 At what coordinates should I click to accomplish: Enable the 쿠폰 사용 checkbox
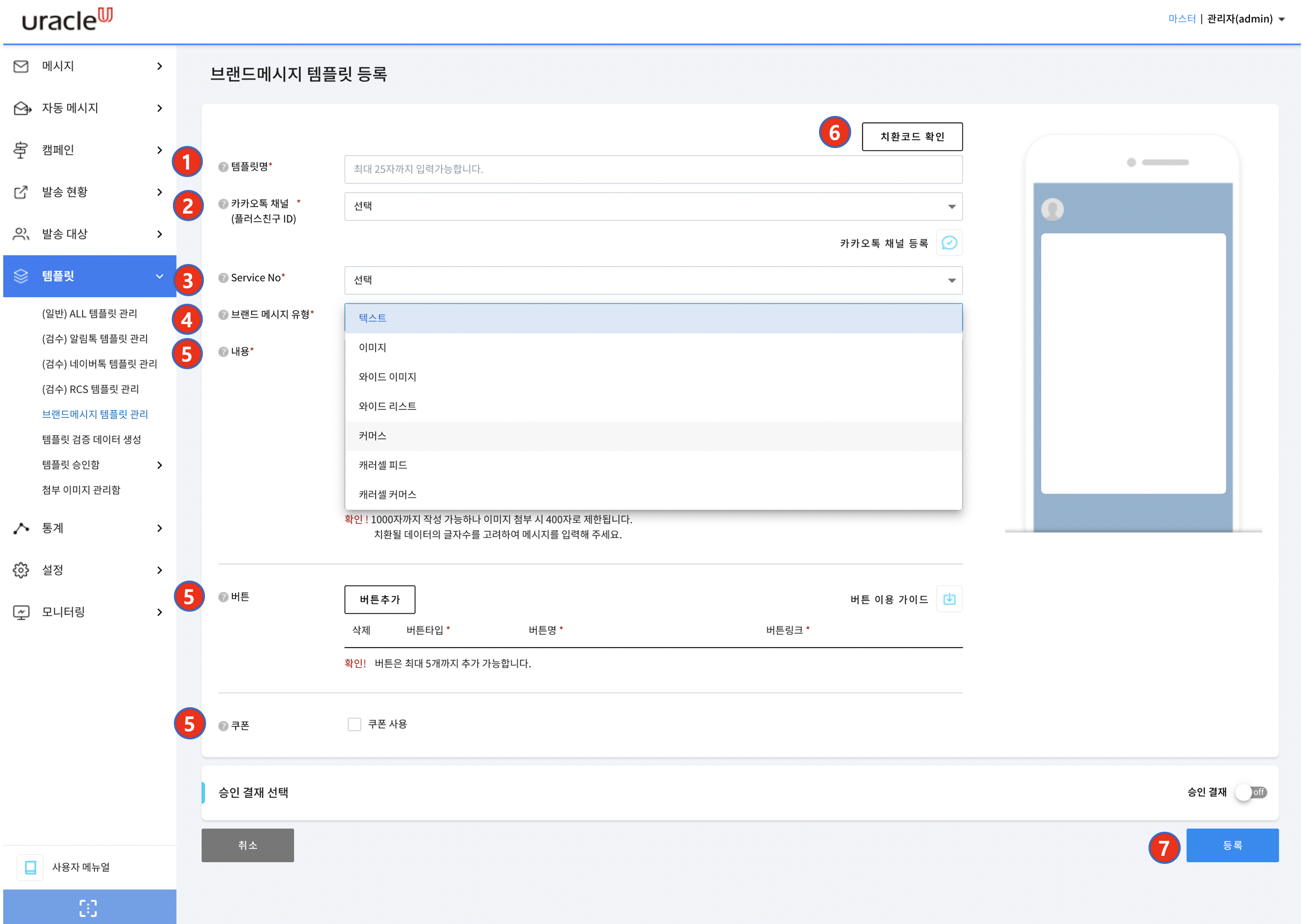pyautogui.click(x=355, y=724)
